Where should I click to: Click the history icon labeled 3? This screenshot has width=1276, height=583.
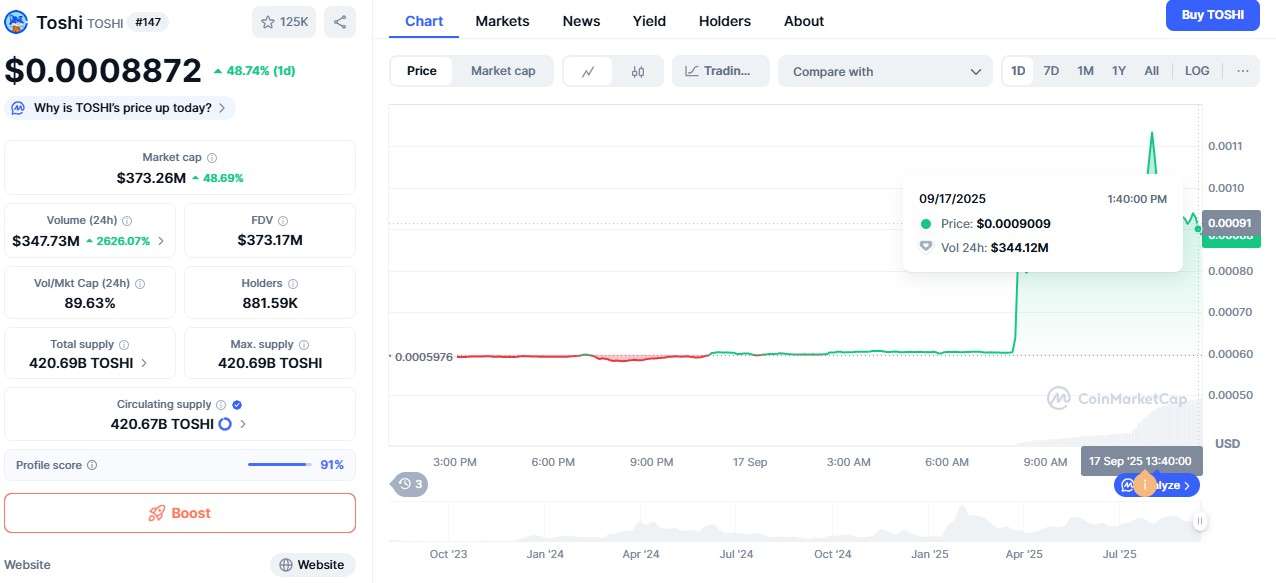click(x=409, y=484)
